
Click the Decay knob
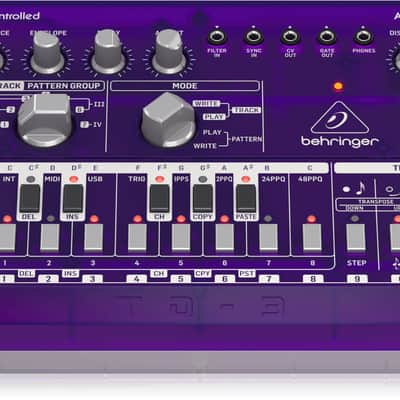click(x=108, y=52)
